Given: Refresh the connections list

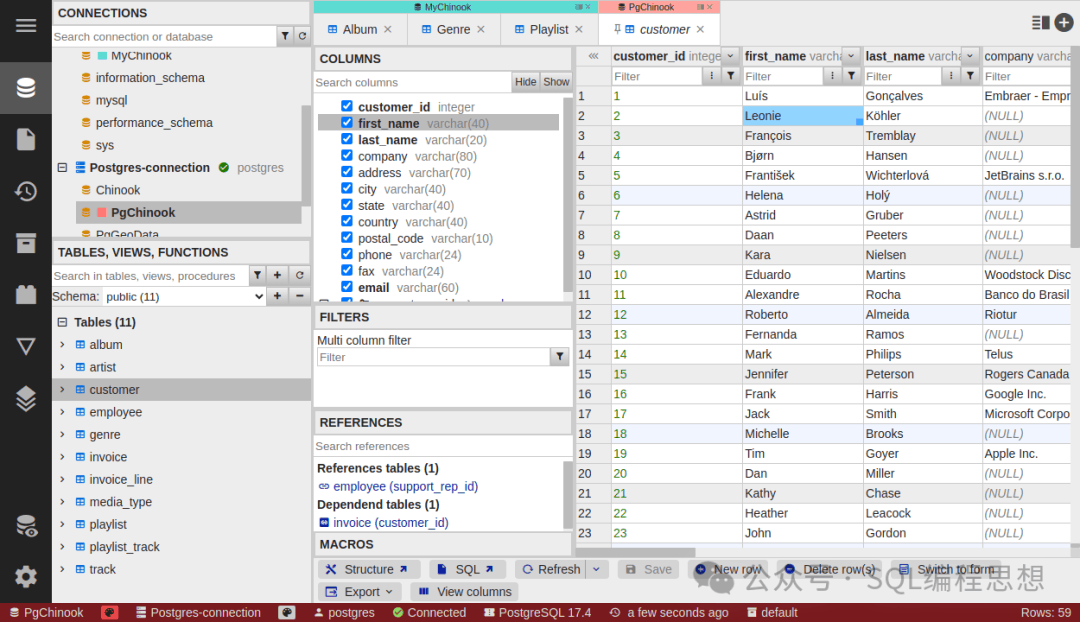Looking at the screenshot, I should [x=302, y=36].
